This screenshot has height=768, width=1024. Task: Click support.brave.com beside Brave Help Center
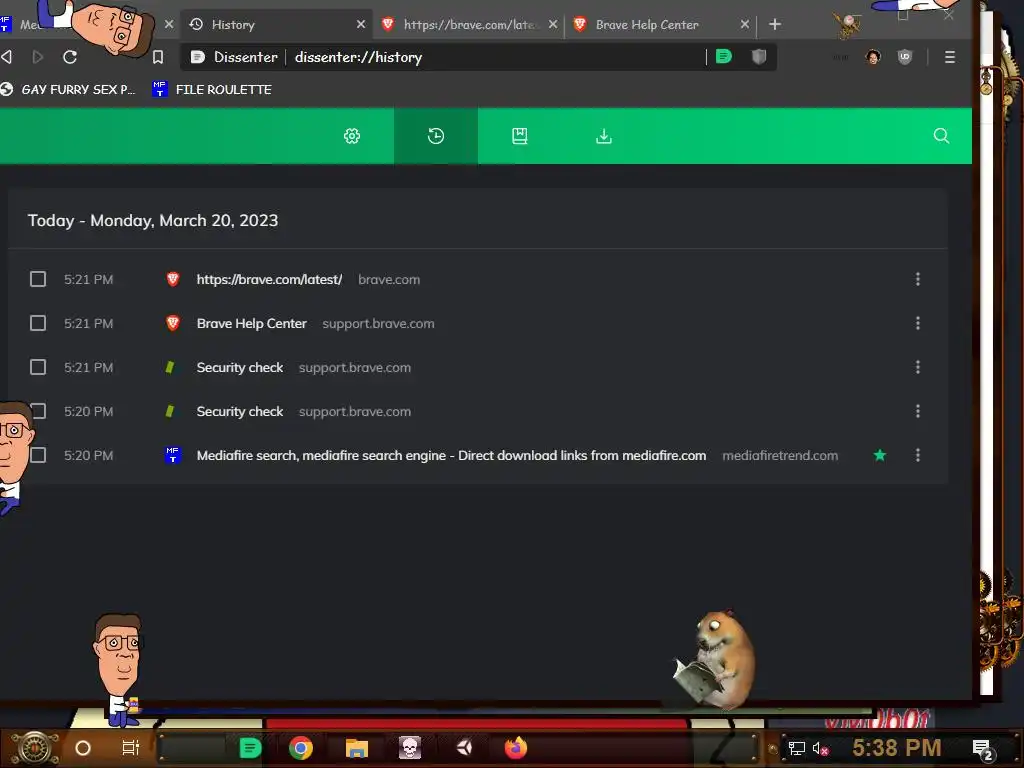378,323
